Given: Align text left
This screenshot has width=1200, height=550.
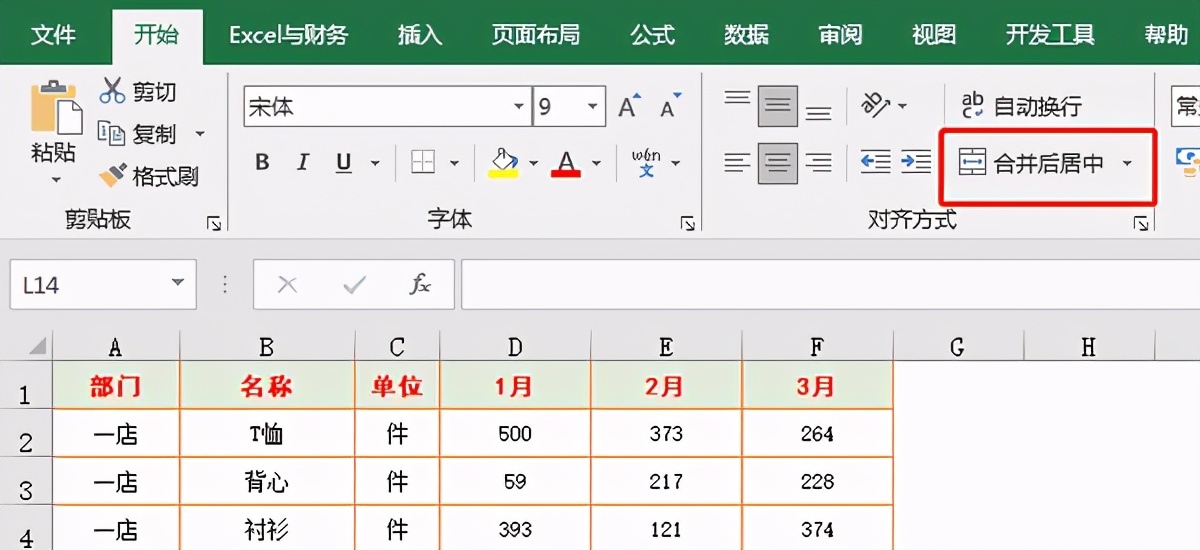Looking at the screenshot, I should click(737, 162).
